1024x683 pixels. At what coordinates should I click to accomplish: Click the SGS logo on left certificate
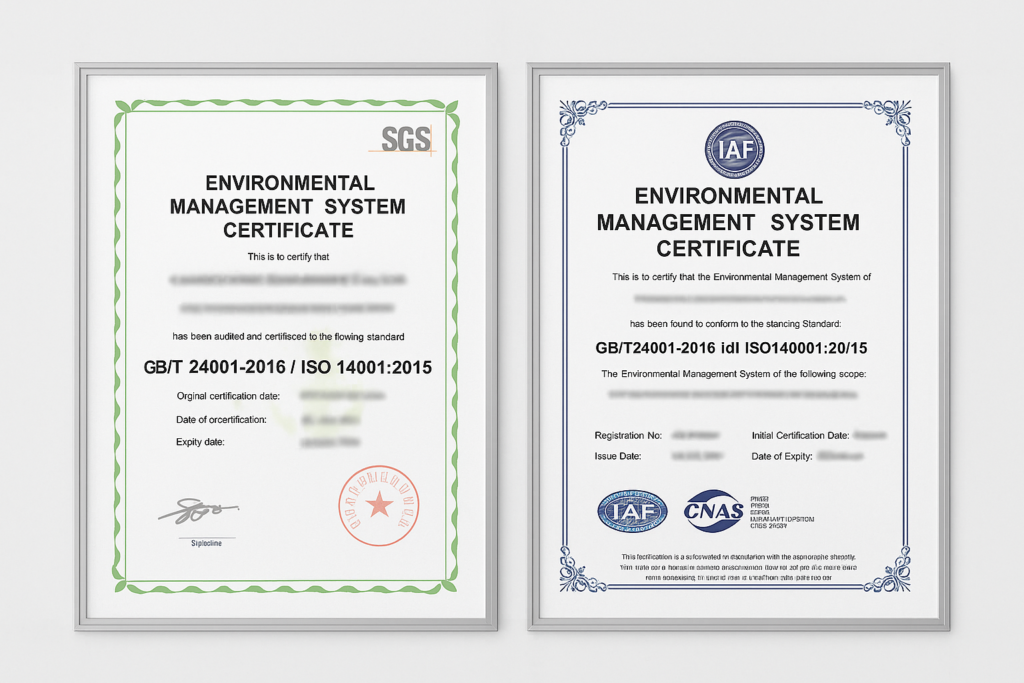(409, 139)
